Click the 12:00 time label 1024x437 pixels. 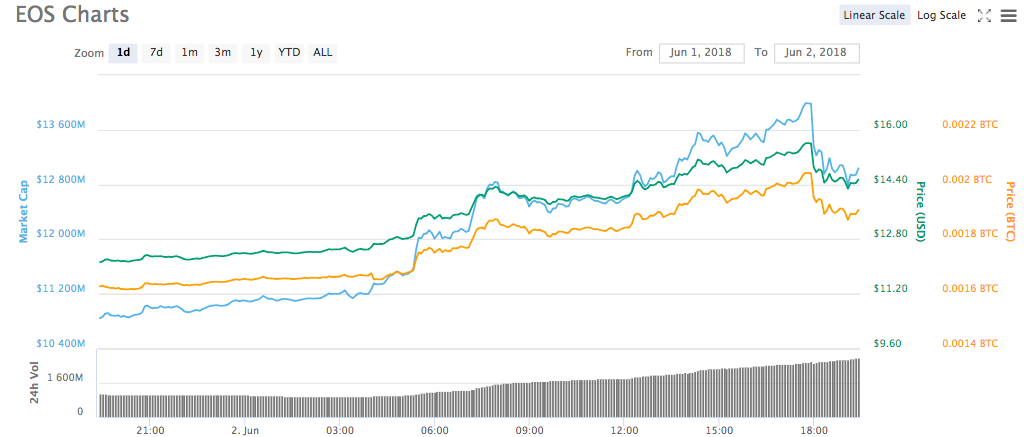tap(624, 430)
